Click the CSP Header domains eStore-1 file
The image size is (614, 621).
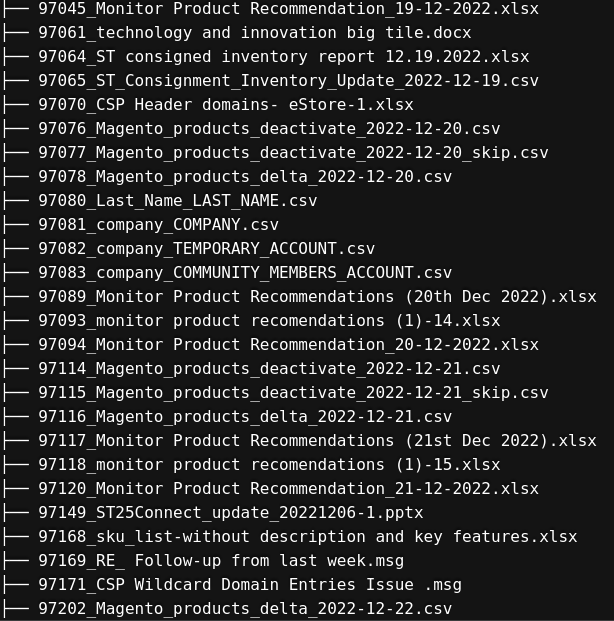point(225,104)
